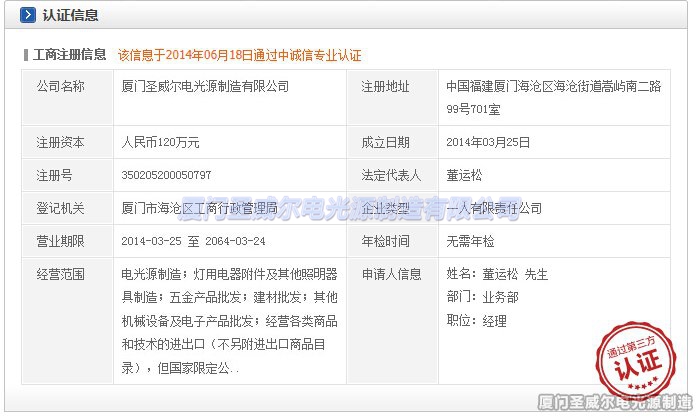Select the 工商注册信息 section heading

coord(69,54)
